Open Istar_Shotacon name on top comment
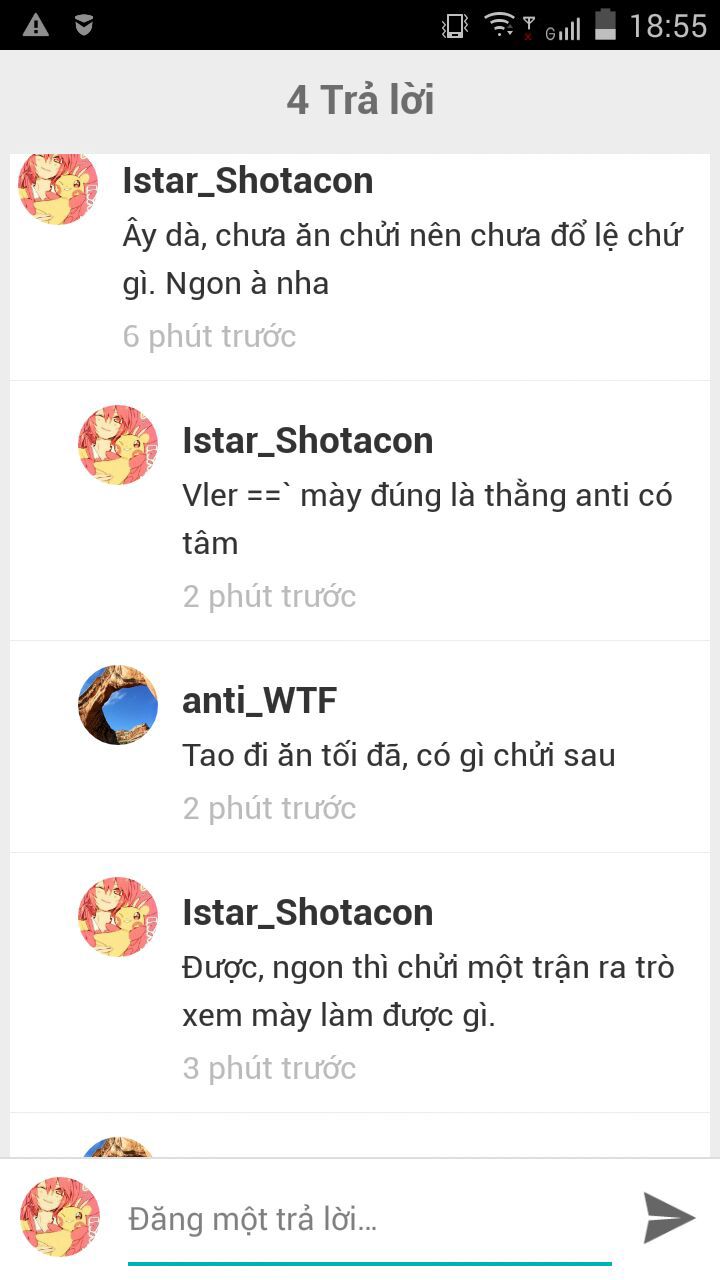The width and height of the screenshot is (720, 1280). click(248, 181)
